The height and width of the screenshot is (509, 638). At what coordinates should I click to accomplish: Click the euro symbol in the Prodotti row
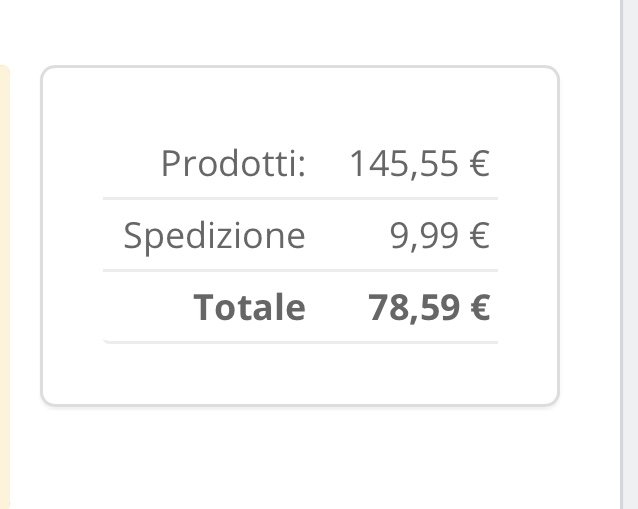pos(479,164)
